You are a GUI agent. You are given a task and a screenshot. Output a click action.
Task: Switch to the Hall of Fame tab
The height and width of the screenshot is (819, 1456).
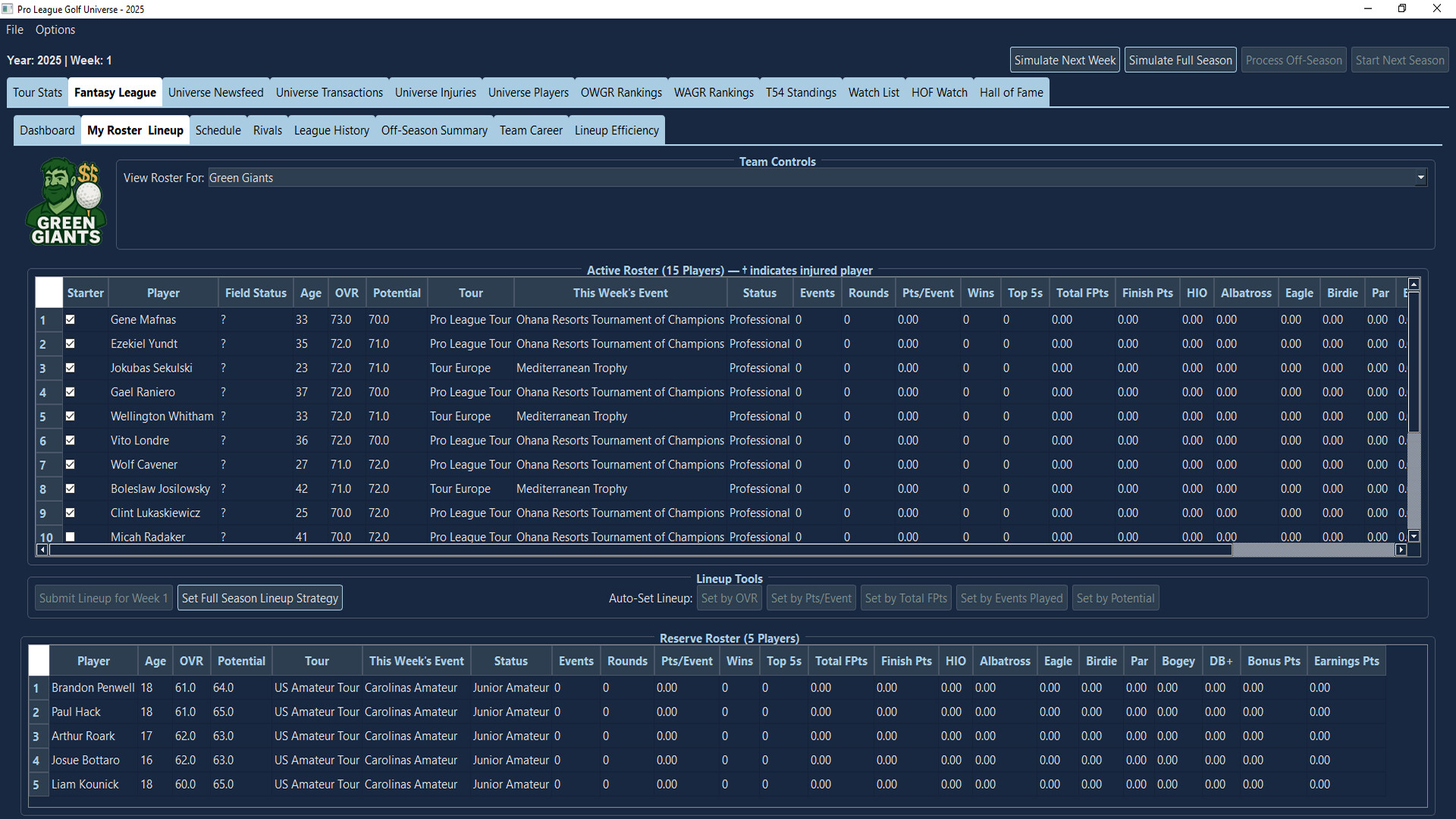(1012, 92)
